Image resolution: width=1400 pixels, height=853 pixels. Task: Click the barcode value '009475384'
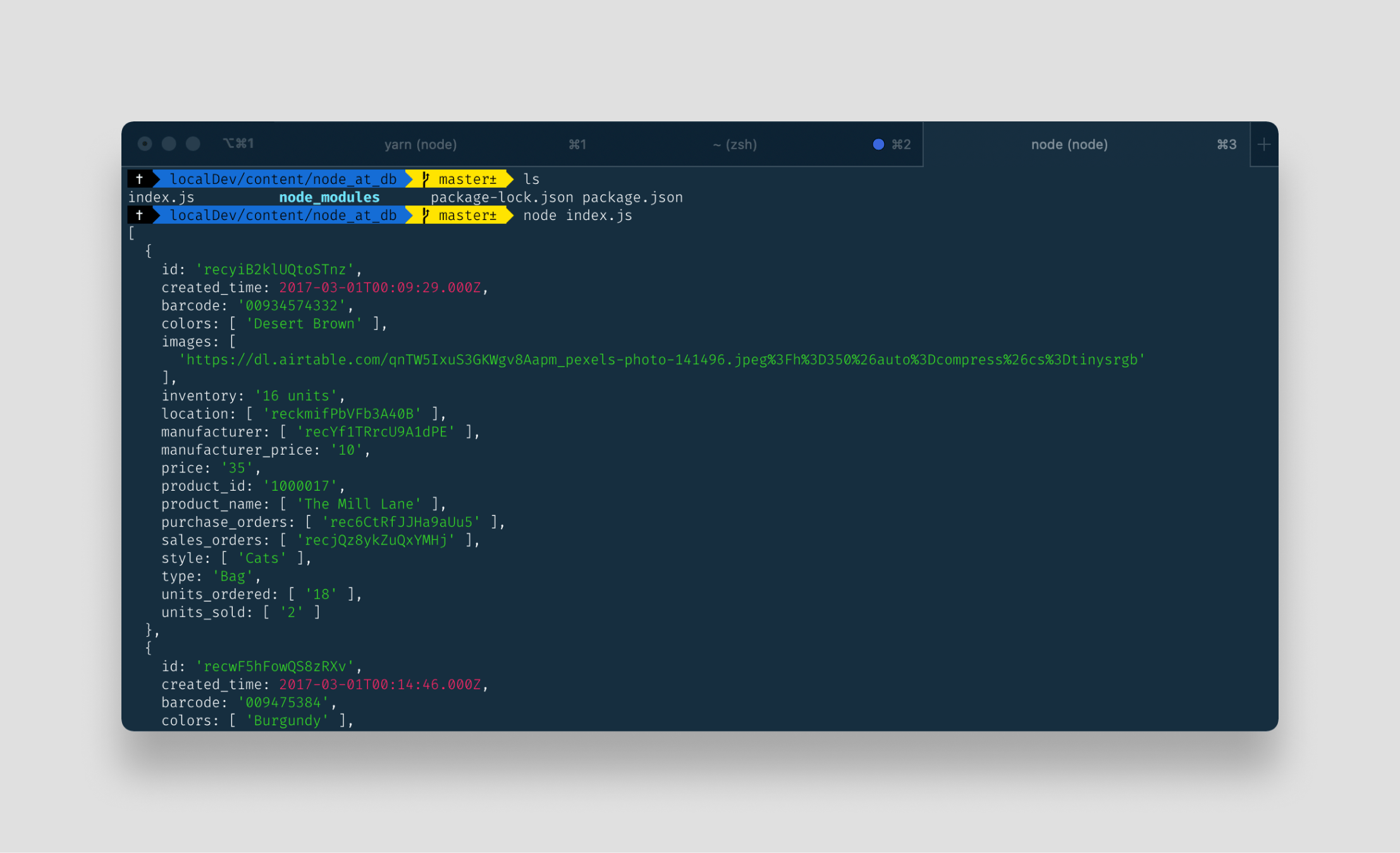tap(283, 703)
